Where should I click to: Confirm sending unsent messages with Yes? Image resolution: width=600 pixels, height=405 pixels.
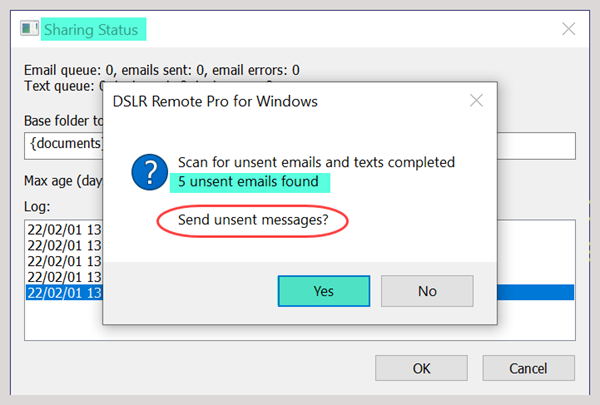pyautogui.click(x=324, y=291)
